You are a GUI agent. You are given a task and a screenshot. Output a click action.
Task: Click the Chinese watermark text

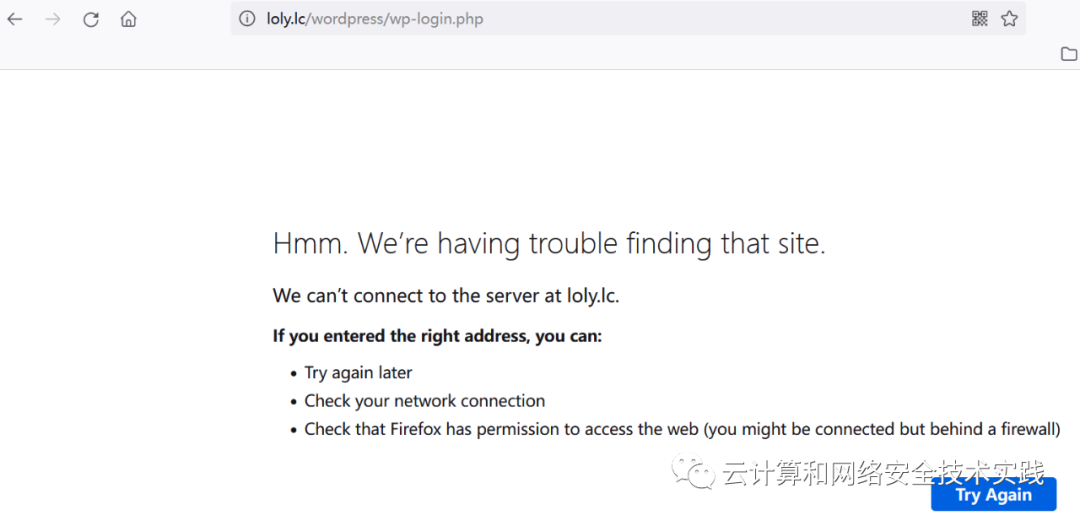tap(884, 473)
